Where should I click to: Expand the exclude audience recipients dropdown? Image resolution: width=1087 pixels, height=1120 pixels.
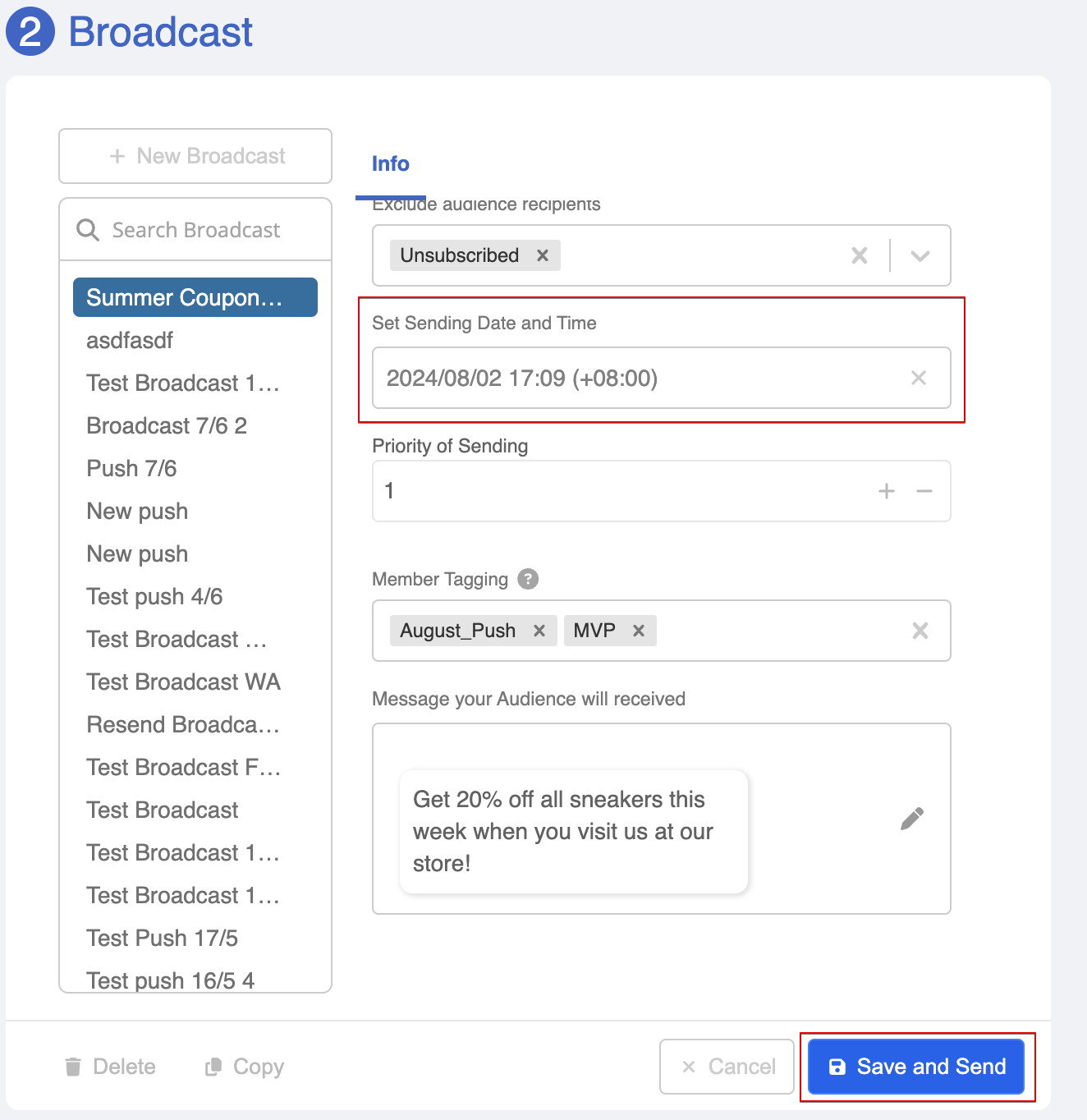point(919,255)
